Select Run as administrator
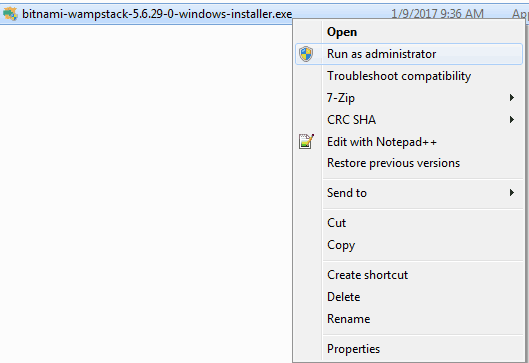This screenshot has width=529, height=363. pos(409,54)
